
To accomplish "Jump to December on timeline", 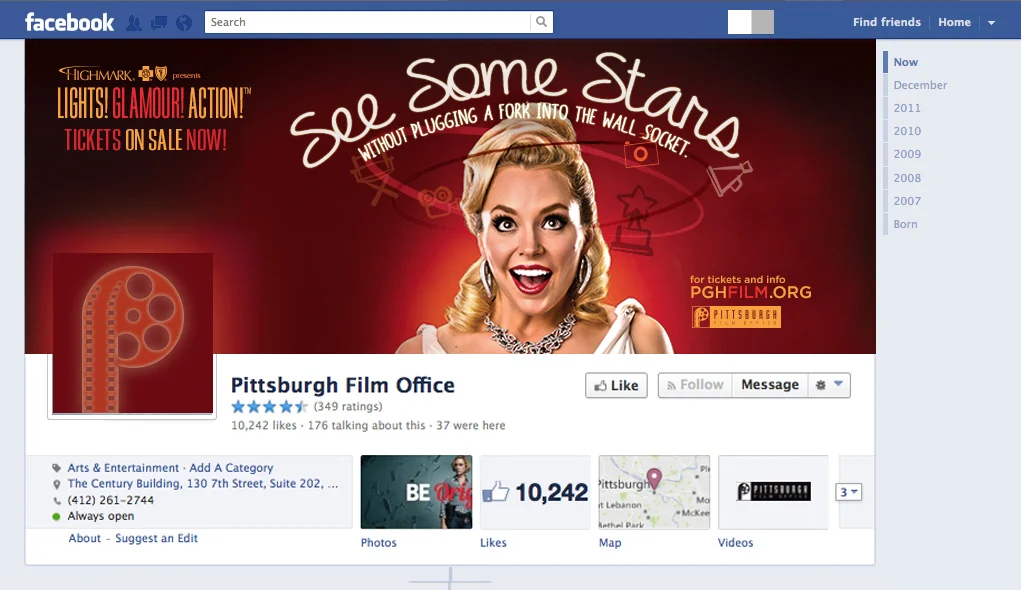I will coord(920,85).
